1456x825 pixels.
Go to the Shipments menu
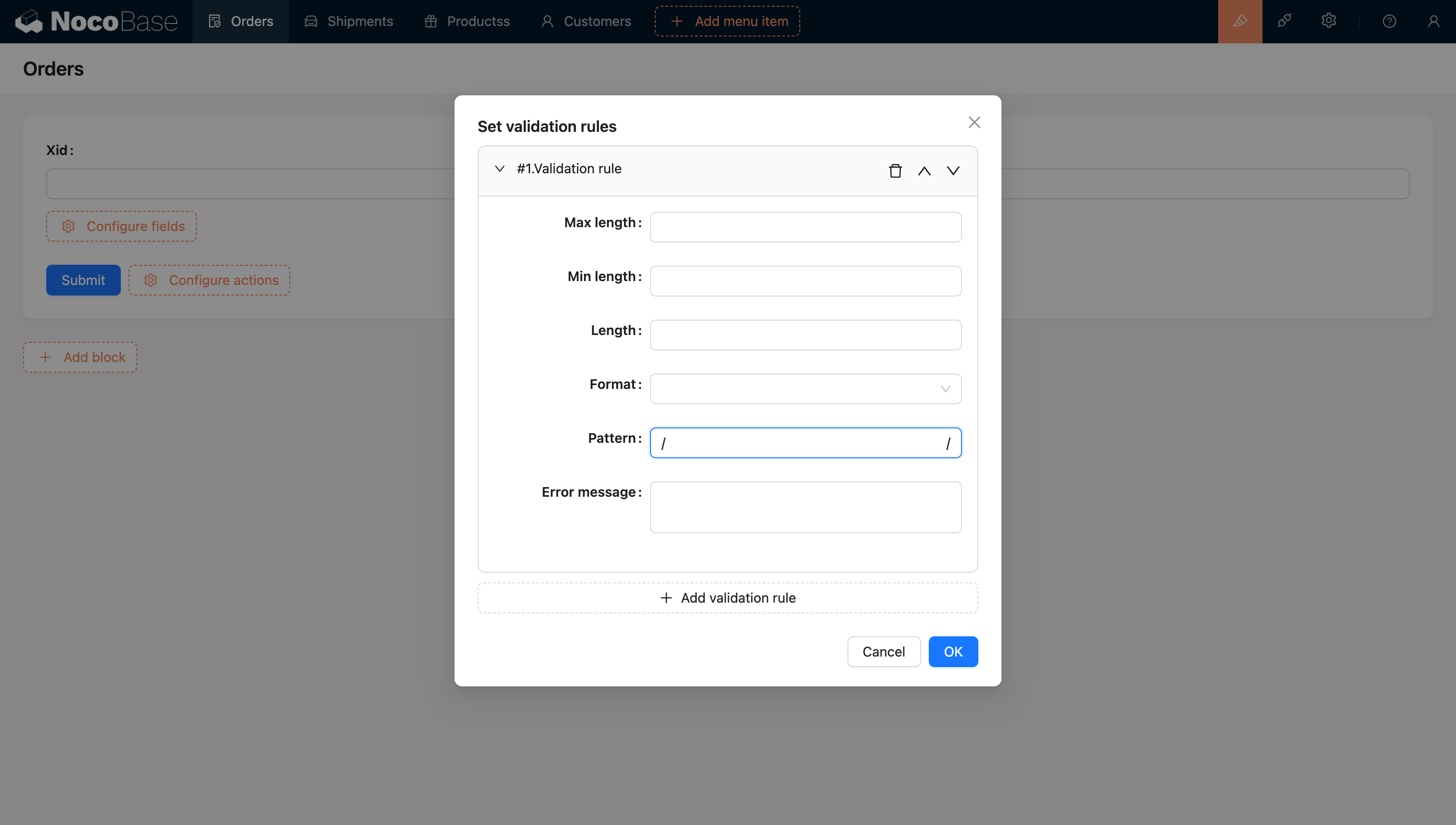click(349, 22)
